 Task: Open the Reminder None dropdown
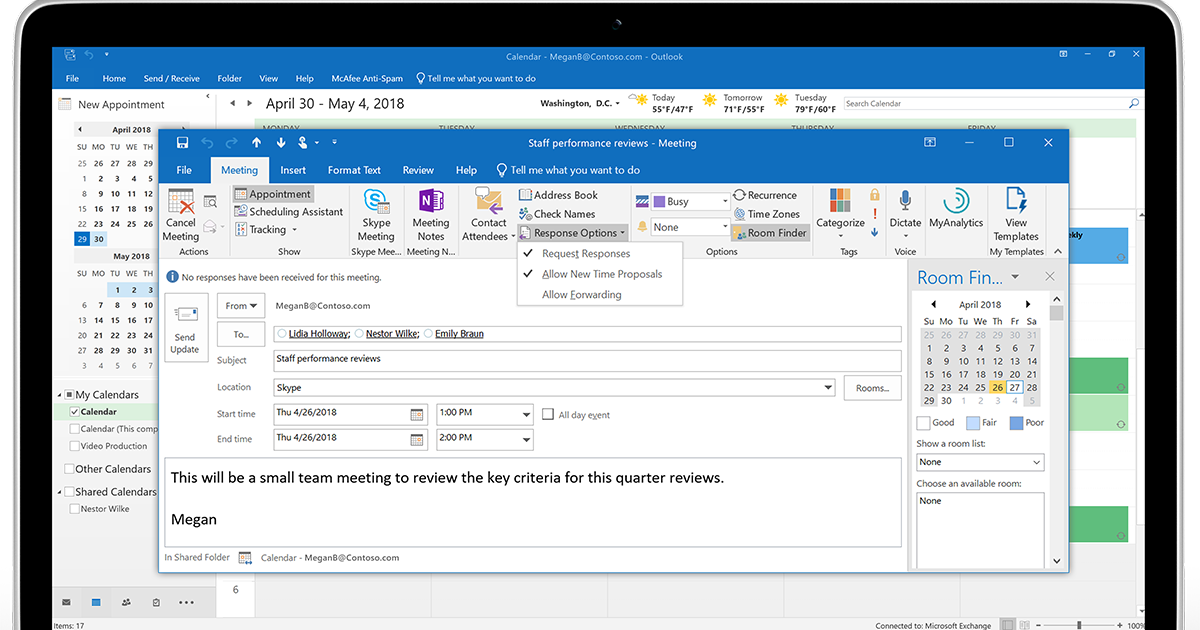tap(725, 227)
